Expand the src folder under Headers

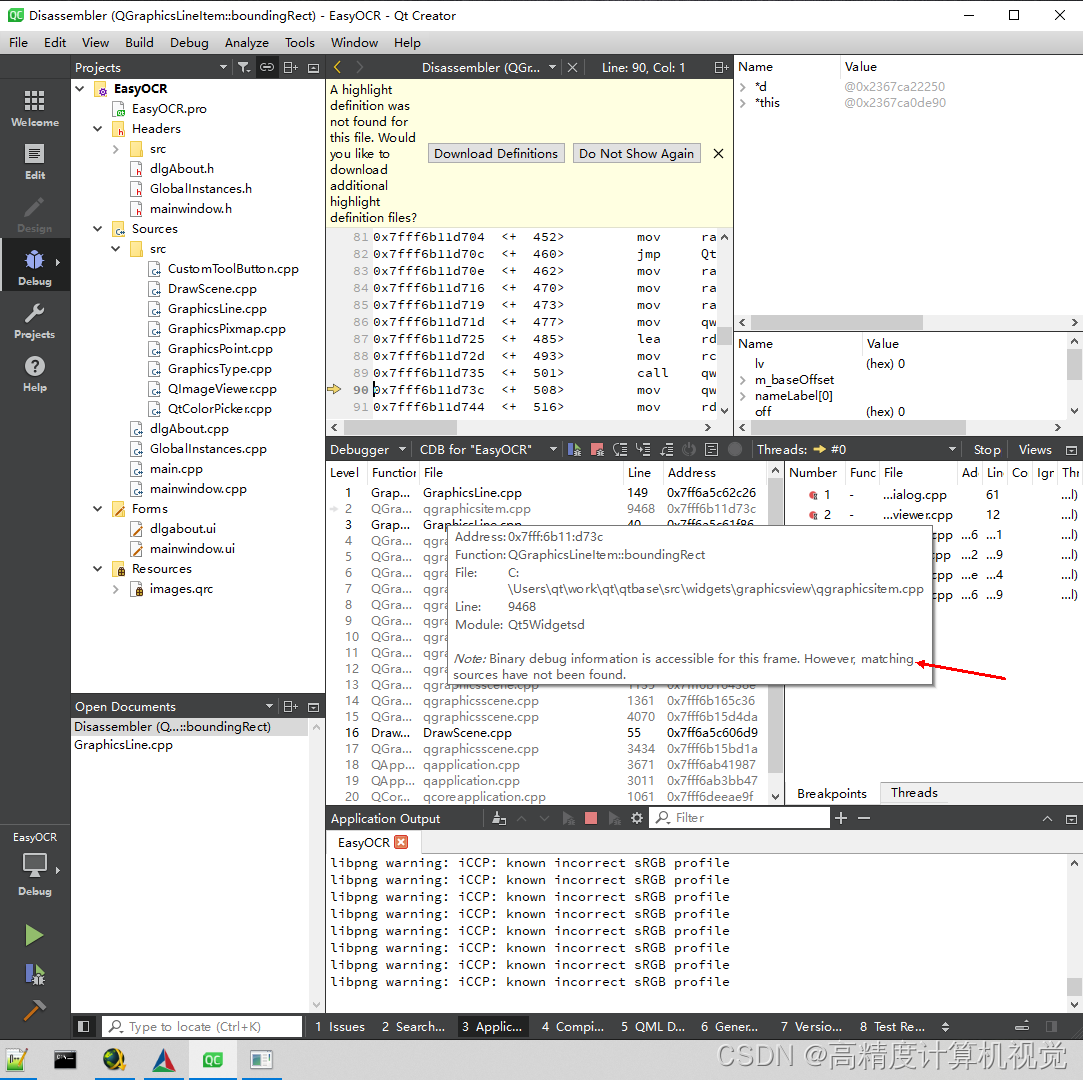[115, 148]
